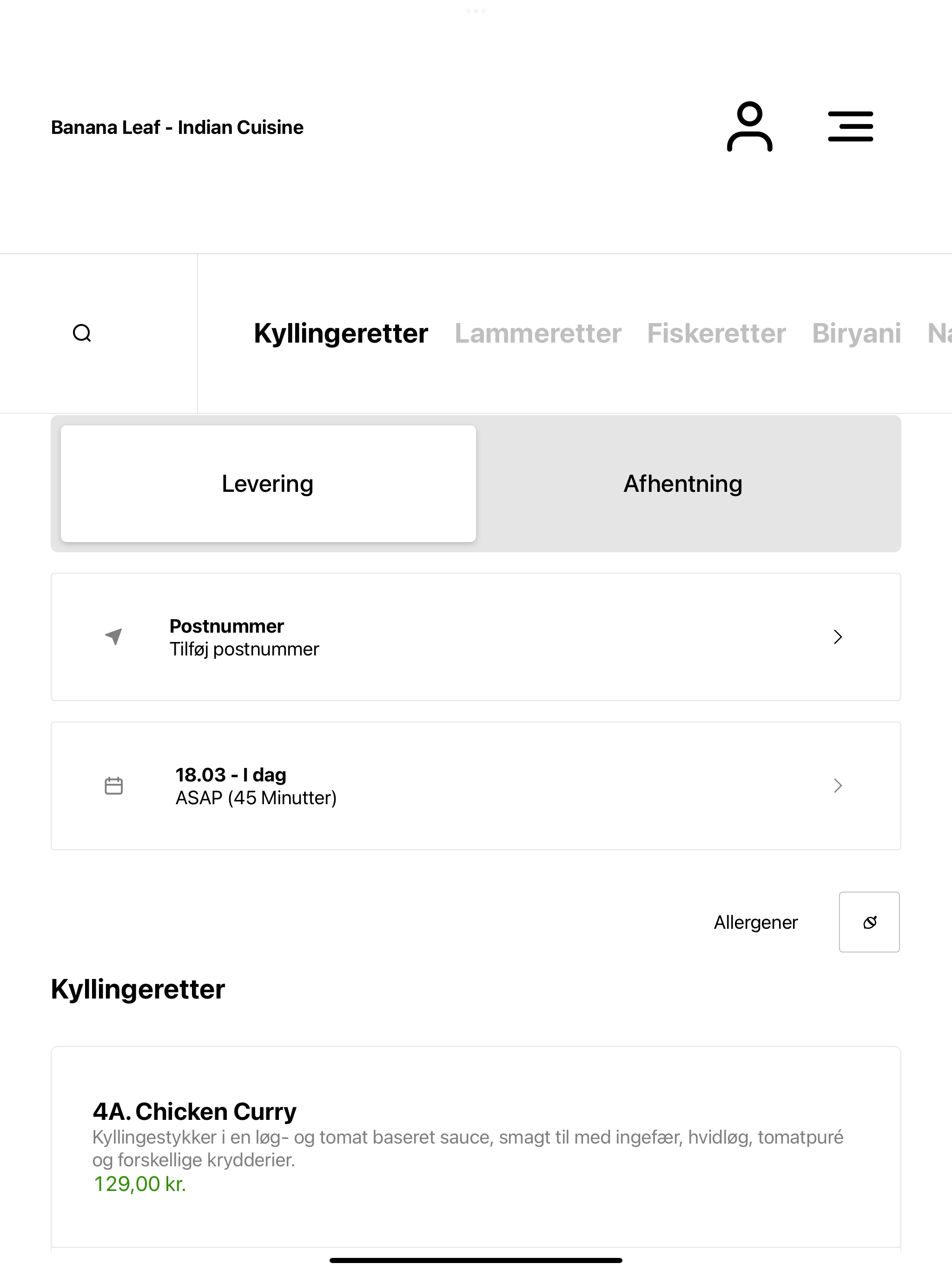The width and height of the screenshot is (952, 1270).
Task: Open the hamburger menu
Action: point(850,126)
